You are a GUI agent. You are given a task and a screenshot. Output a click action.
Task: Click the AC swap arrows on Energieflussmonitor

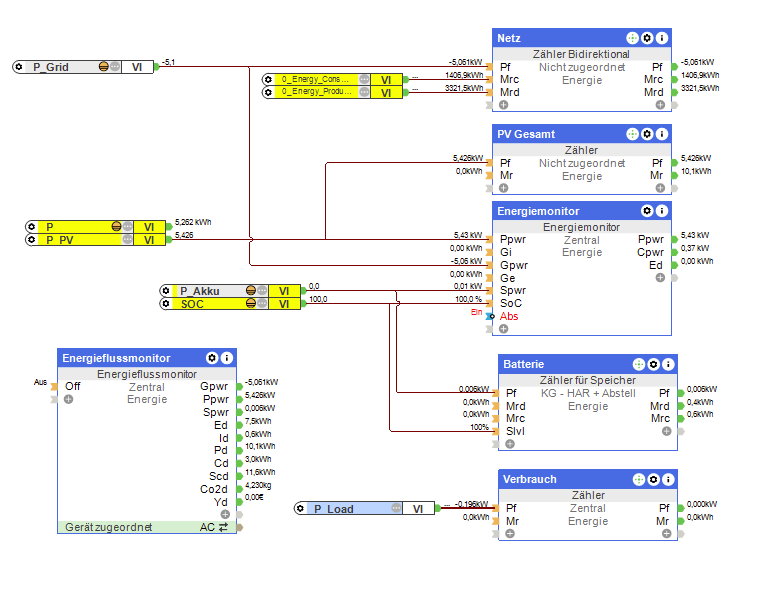click(223, 526)
